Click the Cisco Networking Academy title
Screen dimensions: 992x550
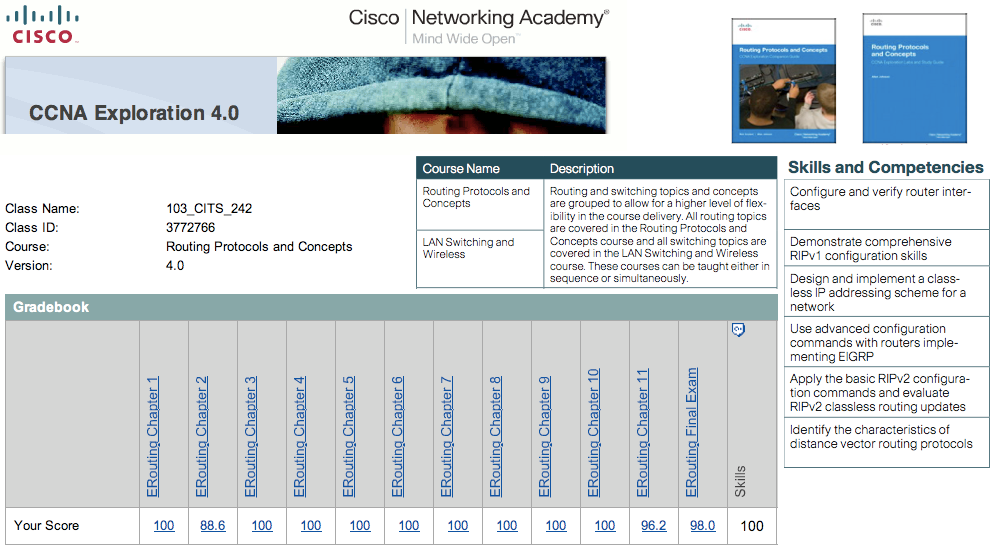pyautogui.click(x=479, y=17)
